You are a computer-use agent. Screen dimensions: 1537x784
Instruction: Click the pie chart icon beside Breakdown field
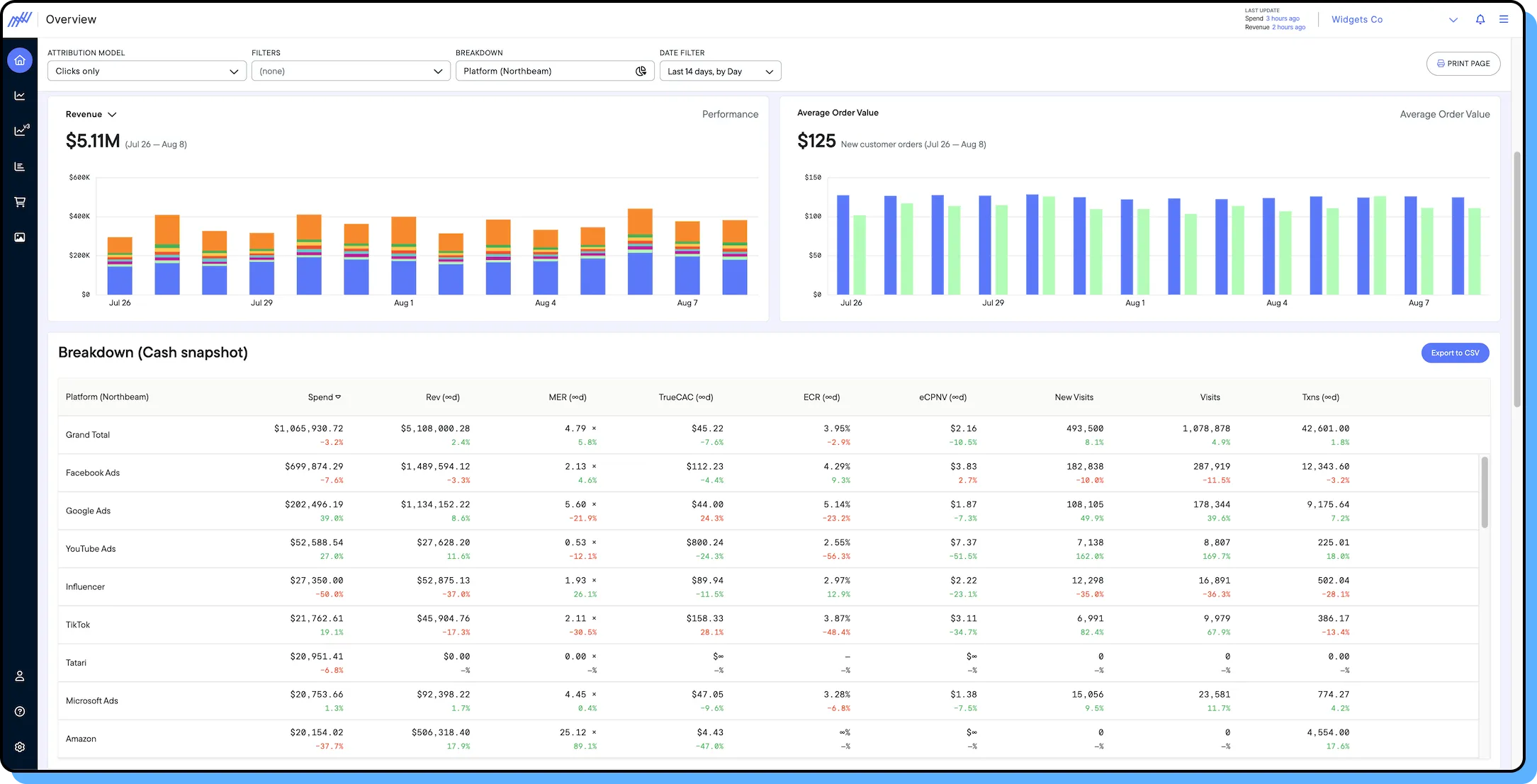click(x=640, y=71)
